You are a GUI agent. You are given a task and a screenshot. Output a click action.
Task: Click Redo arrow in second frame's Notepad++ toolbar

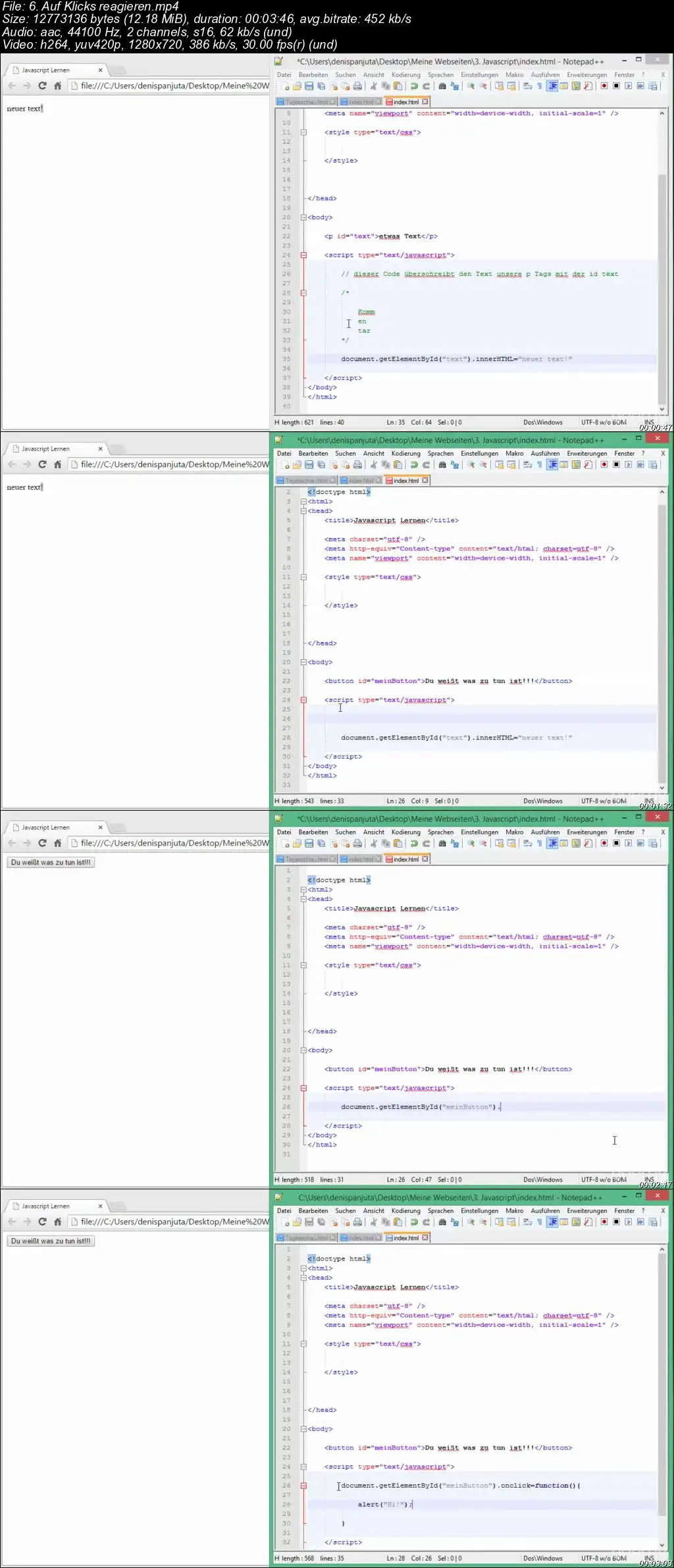[x=426, y=465]
